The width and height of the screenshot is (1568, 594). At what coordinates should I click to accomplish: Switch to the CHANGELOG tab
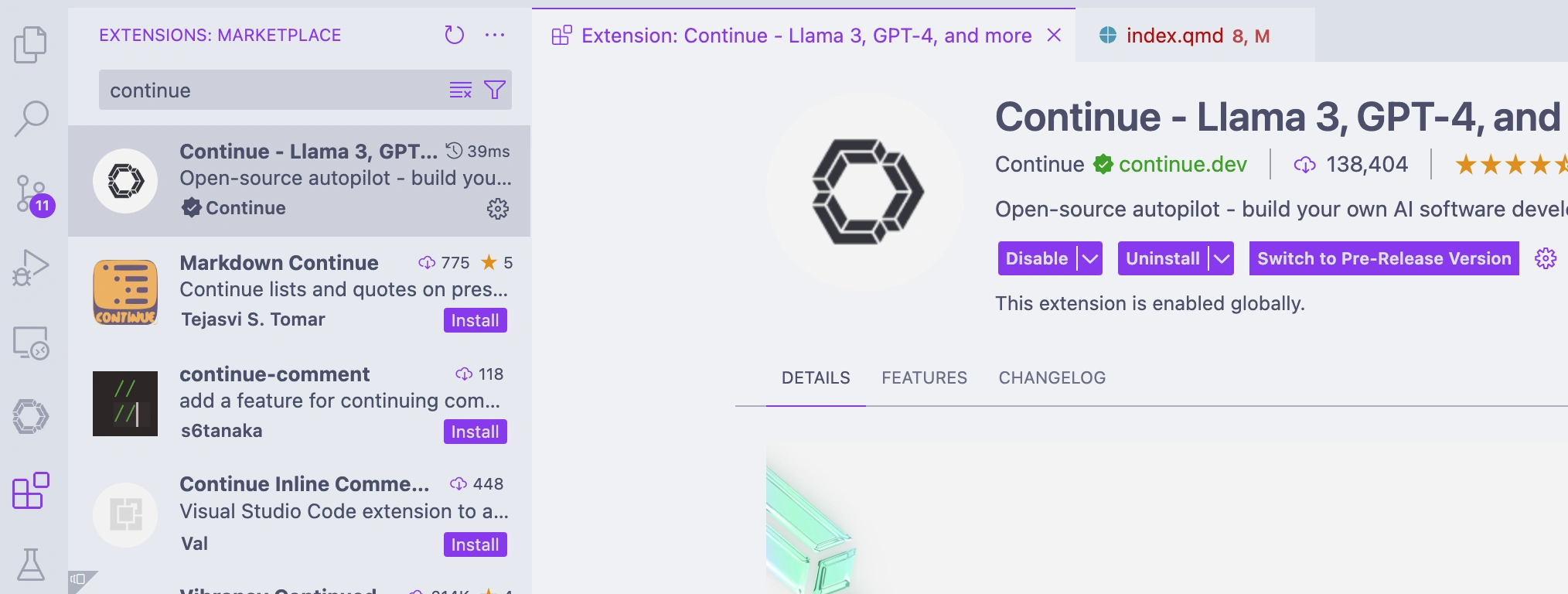click(1052, 377)
